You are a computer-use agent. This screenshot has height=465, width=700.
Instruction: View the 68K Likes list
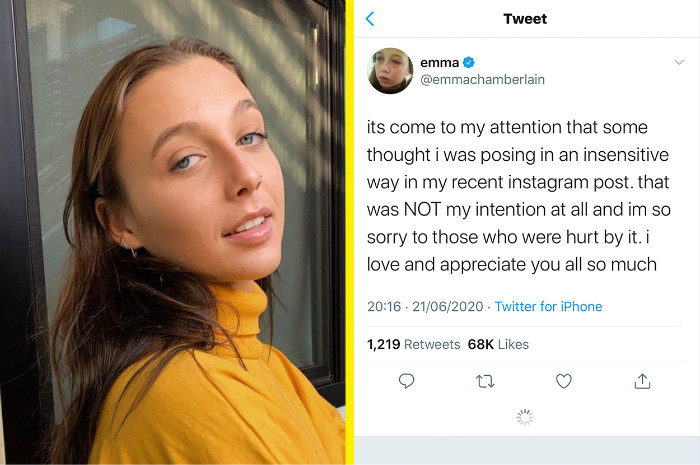click(498, 344)
